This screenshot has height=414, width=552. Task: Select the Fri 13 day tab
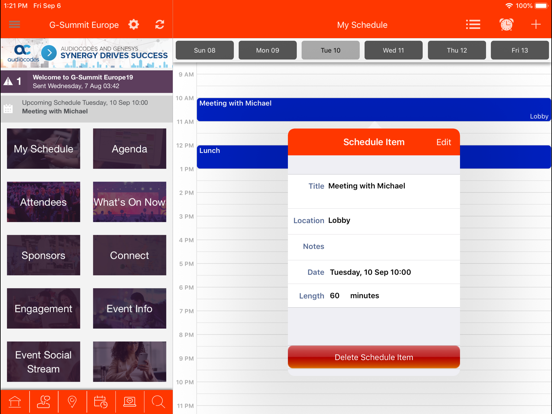click(520, 50)
